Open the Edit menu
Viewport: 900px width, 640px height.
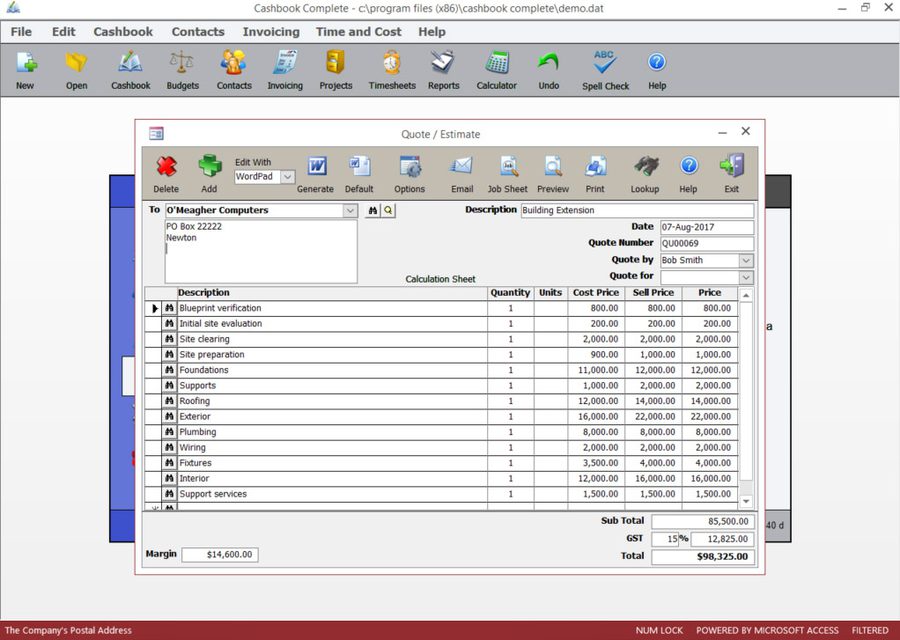[x=63, y=32]
